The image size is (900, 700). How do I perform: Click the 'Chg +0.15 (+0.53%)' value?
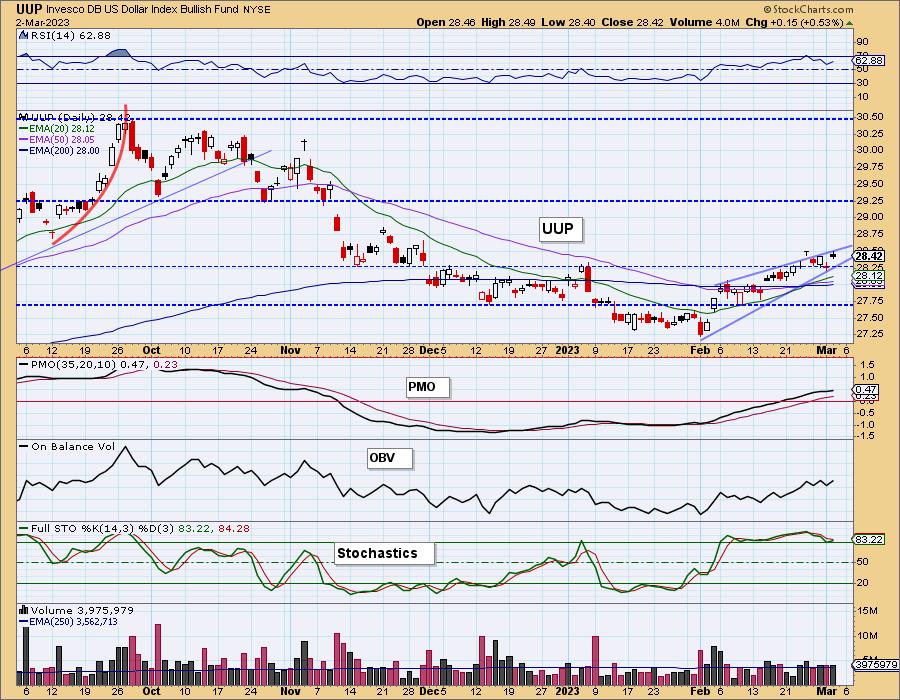[x=794, y=22]
